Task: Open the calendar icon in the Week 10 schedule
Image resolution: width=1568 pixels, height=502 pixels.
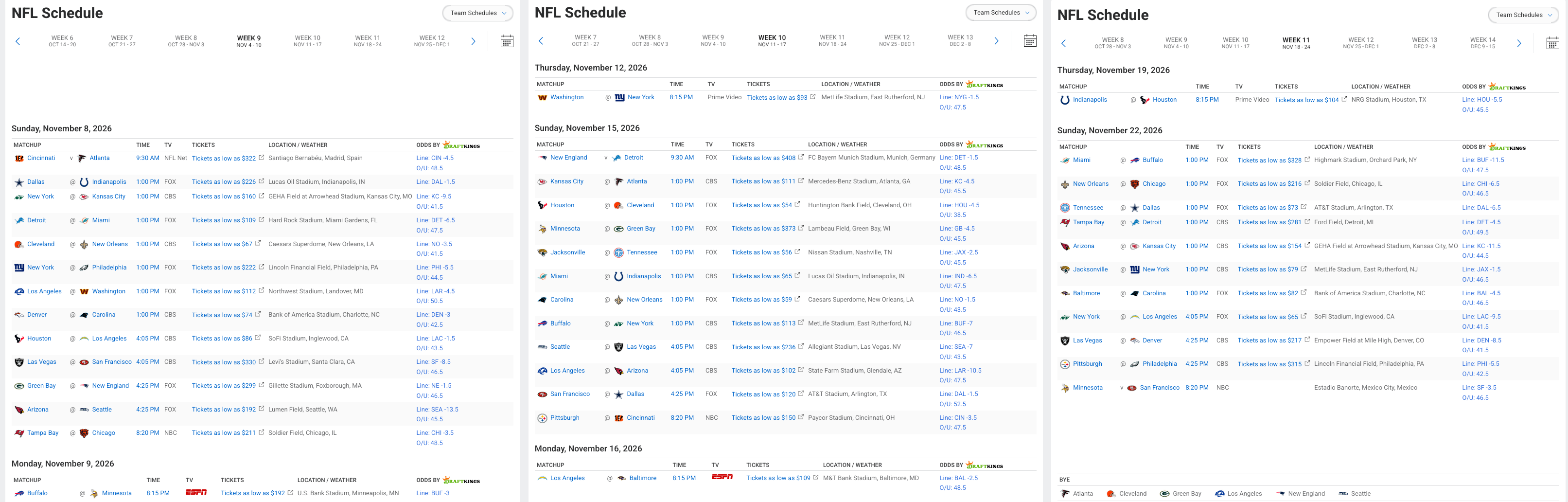Action: coord(1030,41)
